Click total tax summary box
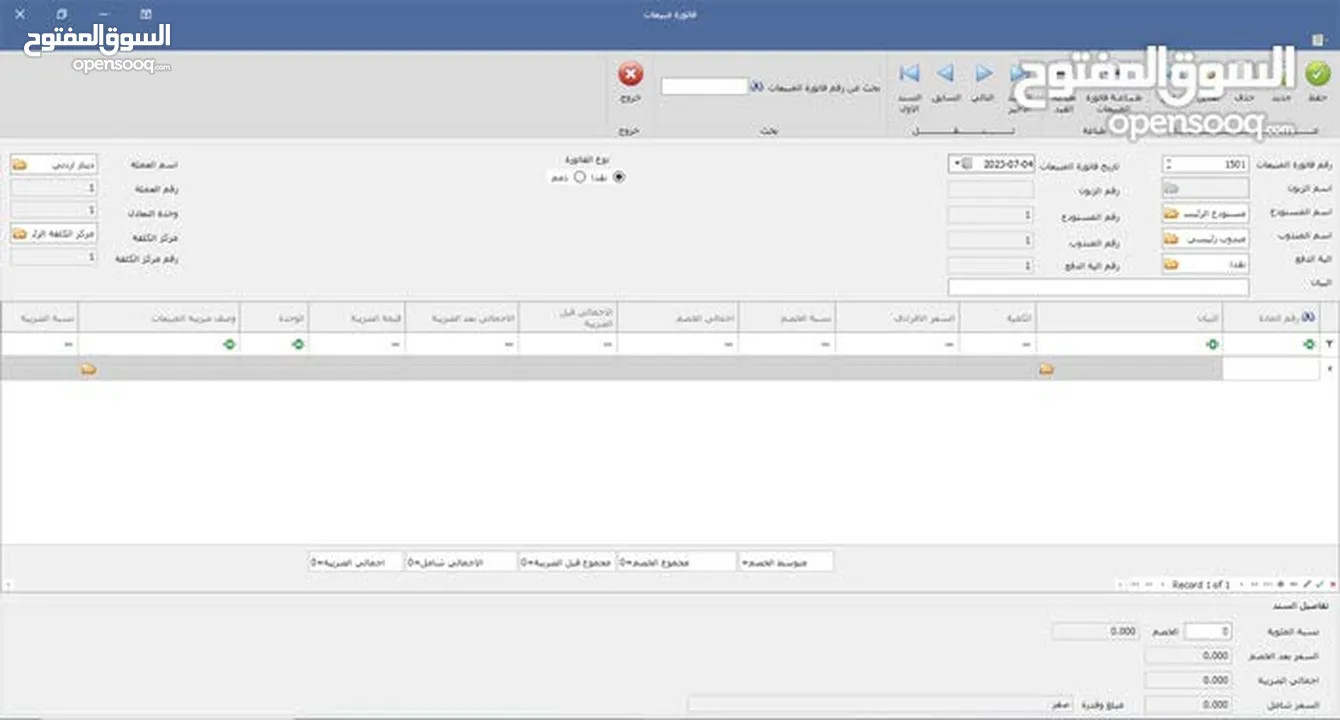Viewport: 1340px width, 720px height. [x=356, y=562]
